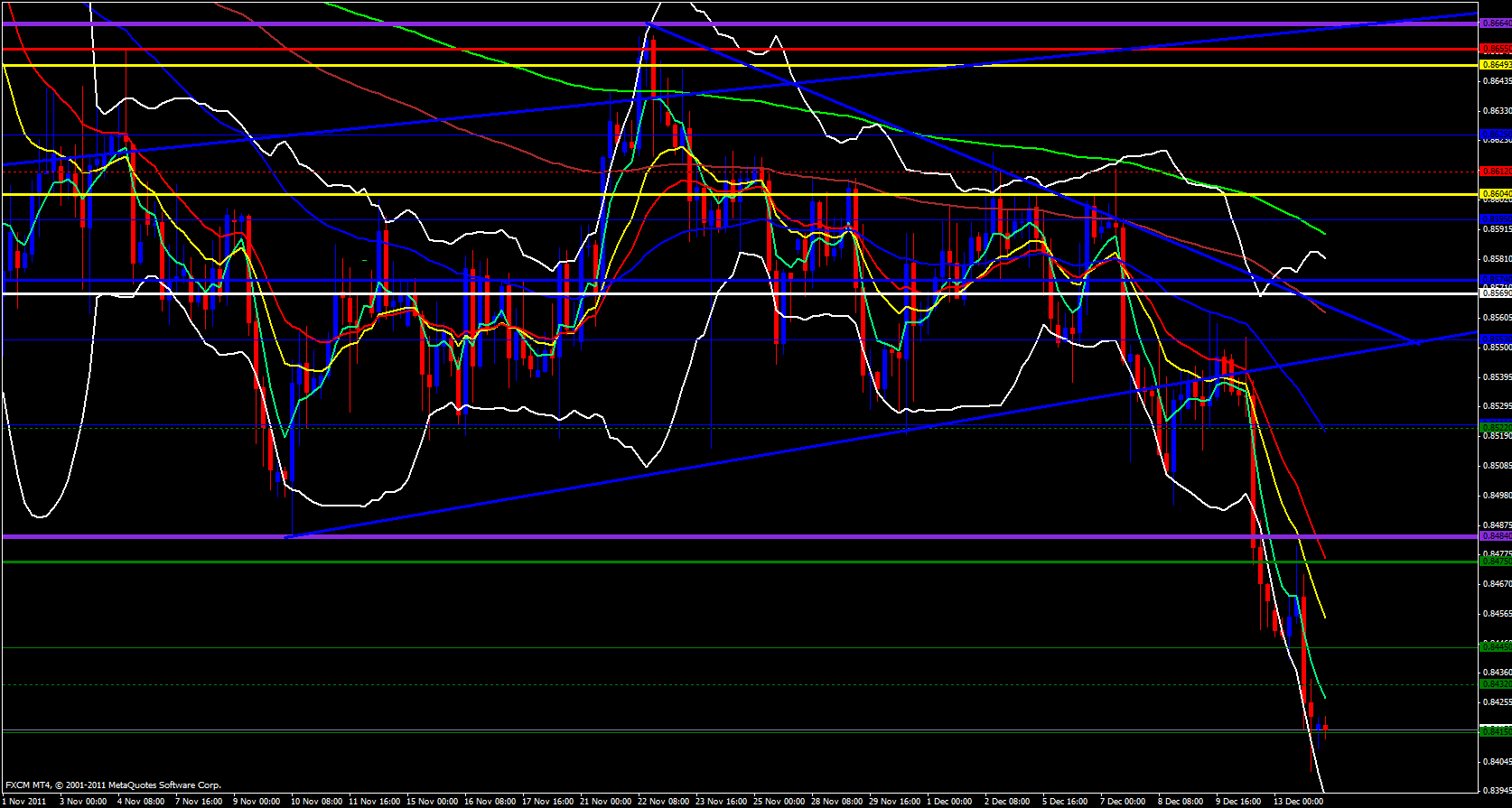The image size is (1512, 808).
Task: Click the green 0.8432 dashed level label
Action: coord(1496,684)
